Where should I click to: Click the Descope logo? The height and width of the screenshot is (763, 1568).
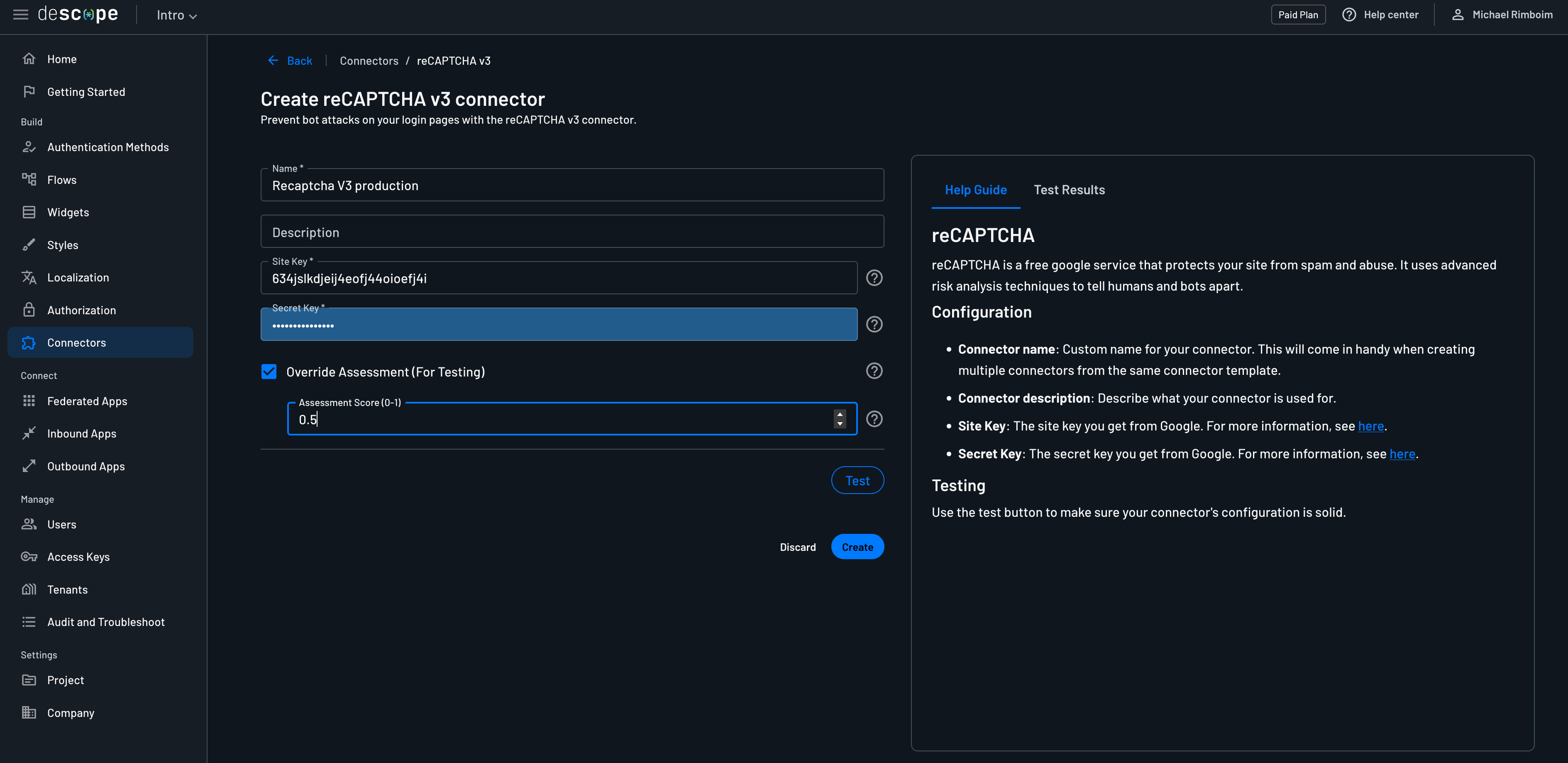tap(78, 14)
